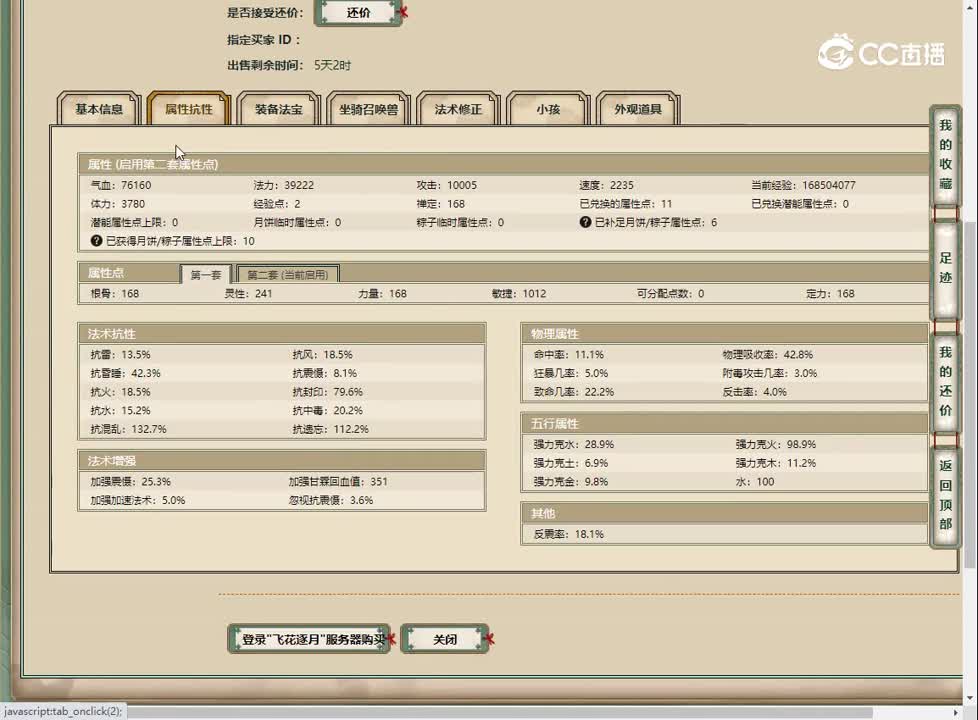Open 足迹 browsing history sidebar button
The image size is (978, 720).
tap(945, 268)
